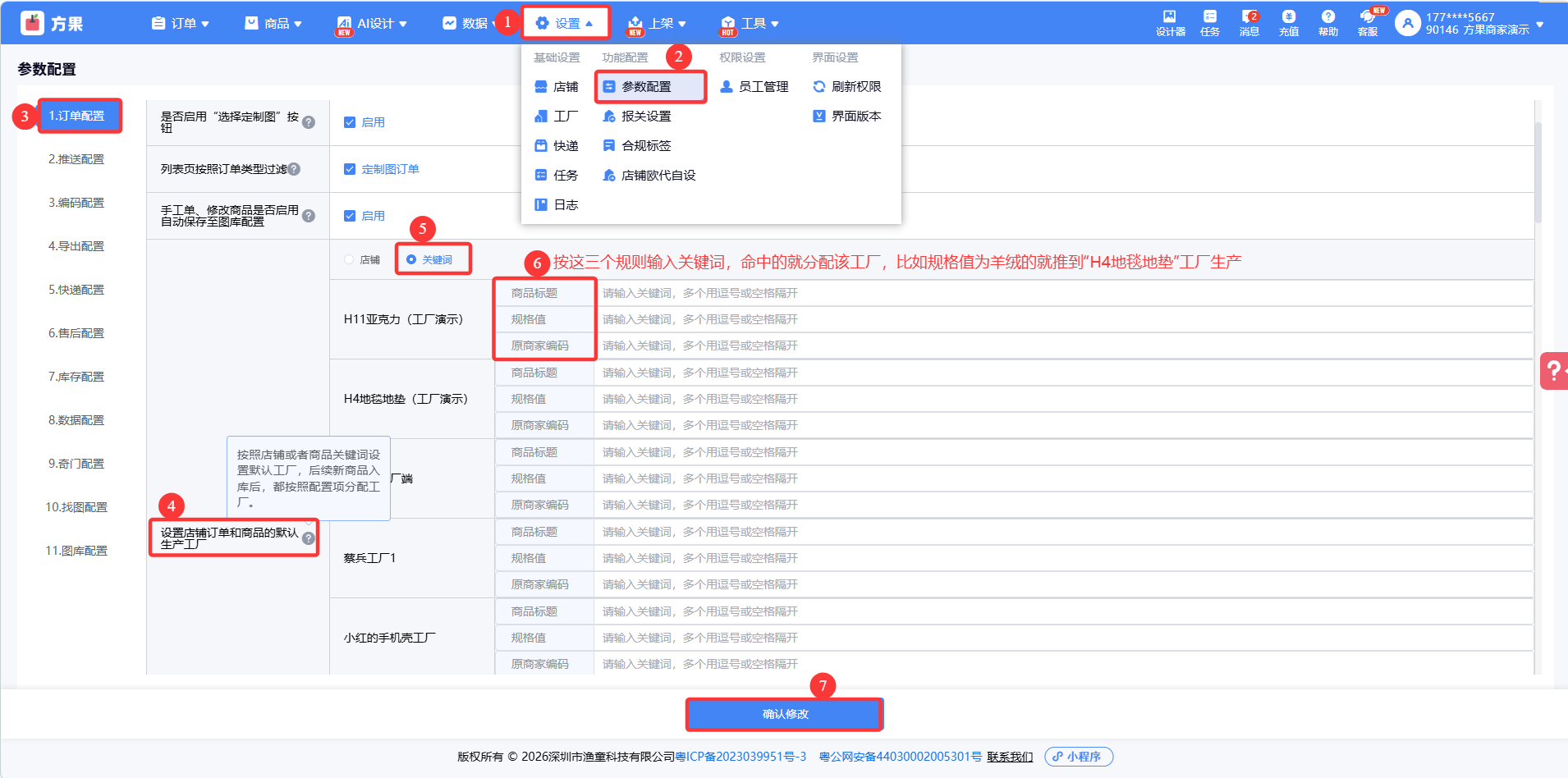Click the 帮助 help icon in header
Screen dimensions: 1568x778
point(1327,23)
